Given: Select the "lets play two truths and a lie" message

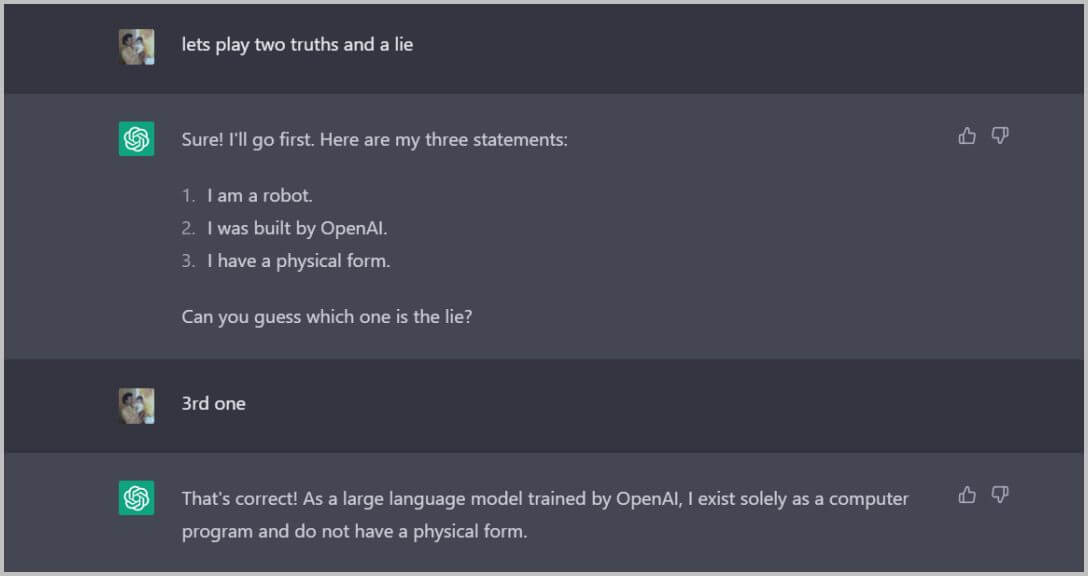Looking at the screenshot, I should [297, 45].
